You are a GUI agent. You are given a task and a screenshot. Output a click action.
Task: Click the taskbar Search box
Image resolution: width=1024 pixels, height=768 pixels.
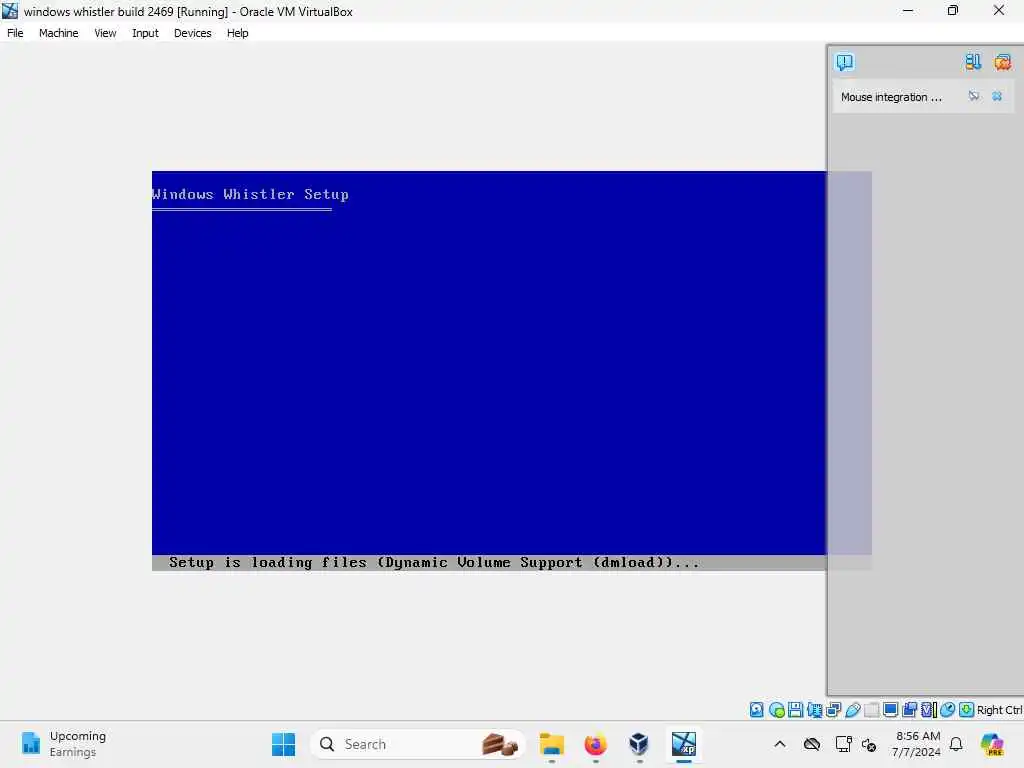point(419,744)
